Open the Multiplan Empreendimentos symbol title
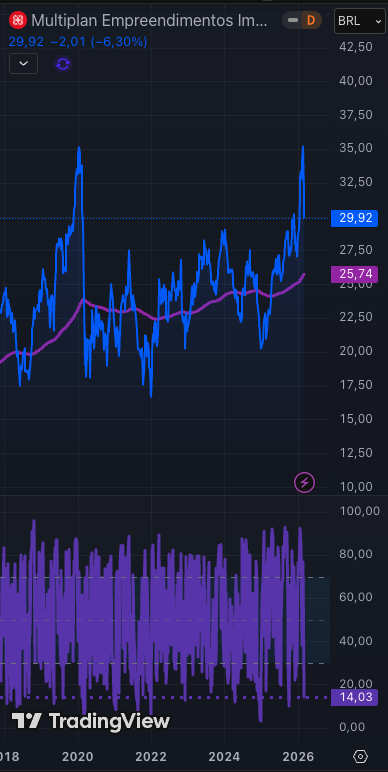388x772 pixels. [x=150, y=20]
